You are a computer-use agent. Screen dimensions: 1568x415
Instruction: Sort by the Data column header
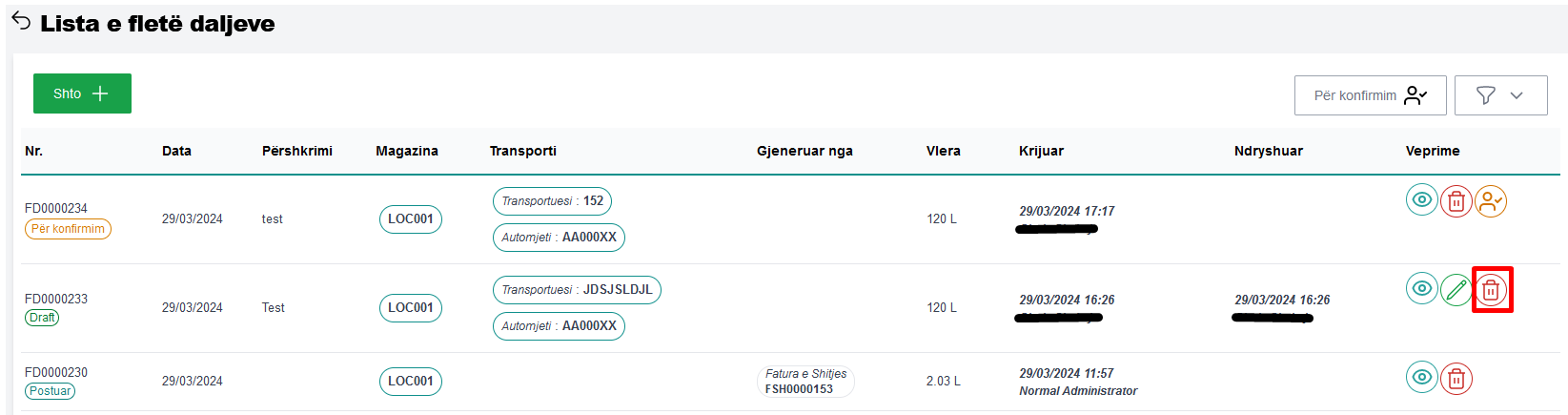[x=176, y=151]
